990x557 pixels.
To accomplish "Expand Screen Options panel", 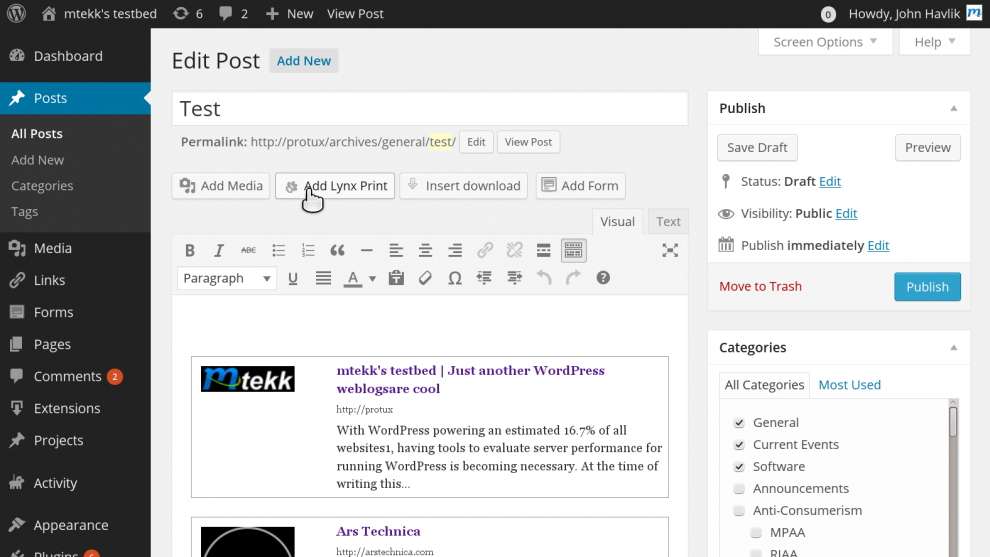I will [825, 42].
